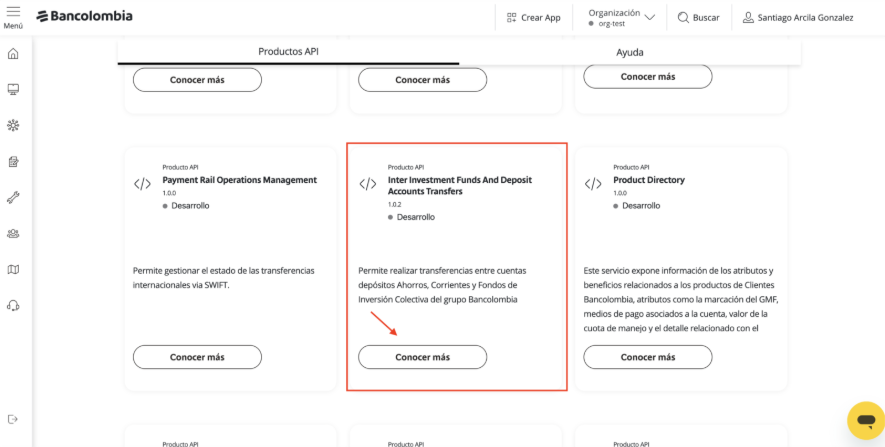Open the hamburger Menú icon
Screen dimensions: 885x447
[x=13, y=13]
